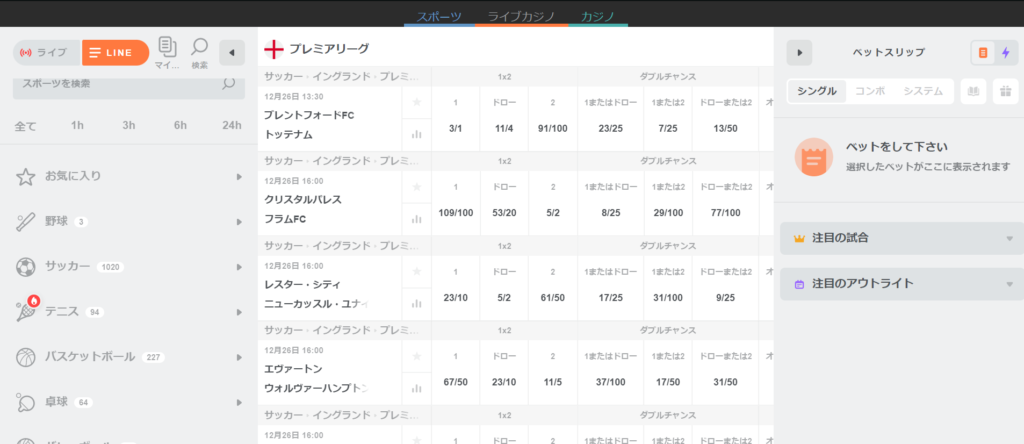Click the England flag league icon

274,49
